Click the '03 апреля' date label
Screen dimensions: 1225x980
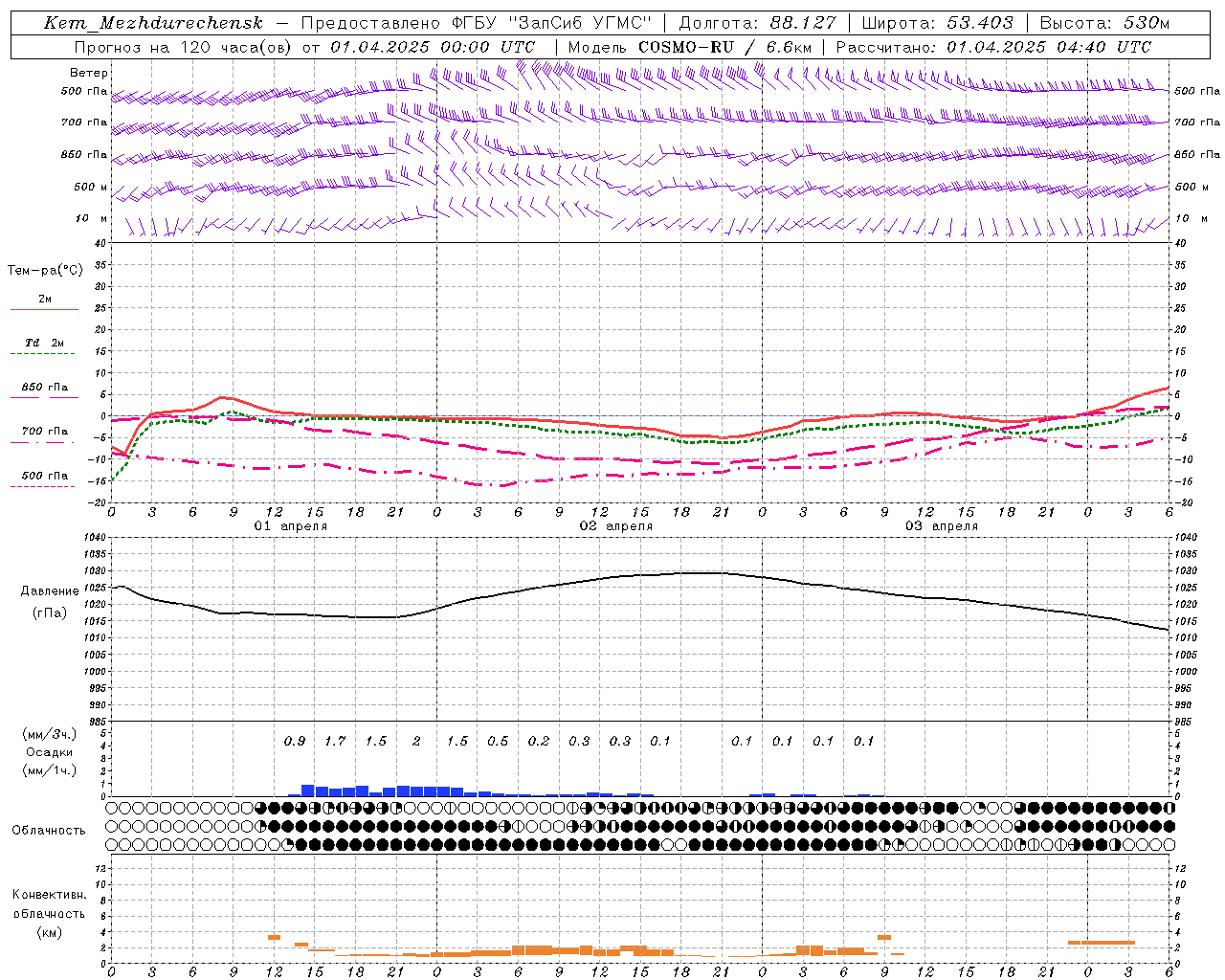(x=942, y=526)
